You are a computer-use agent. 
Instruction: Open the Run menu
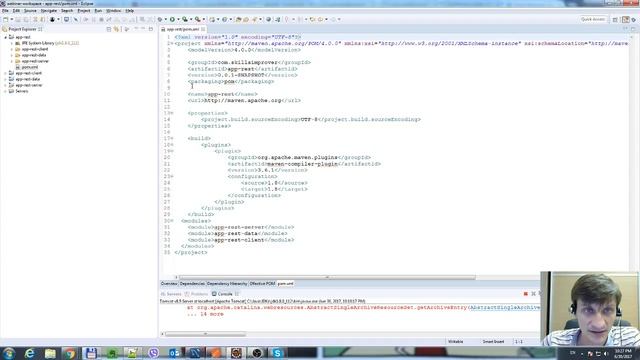tap(98, 11)
